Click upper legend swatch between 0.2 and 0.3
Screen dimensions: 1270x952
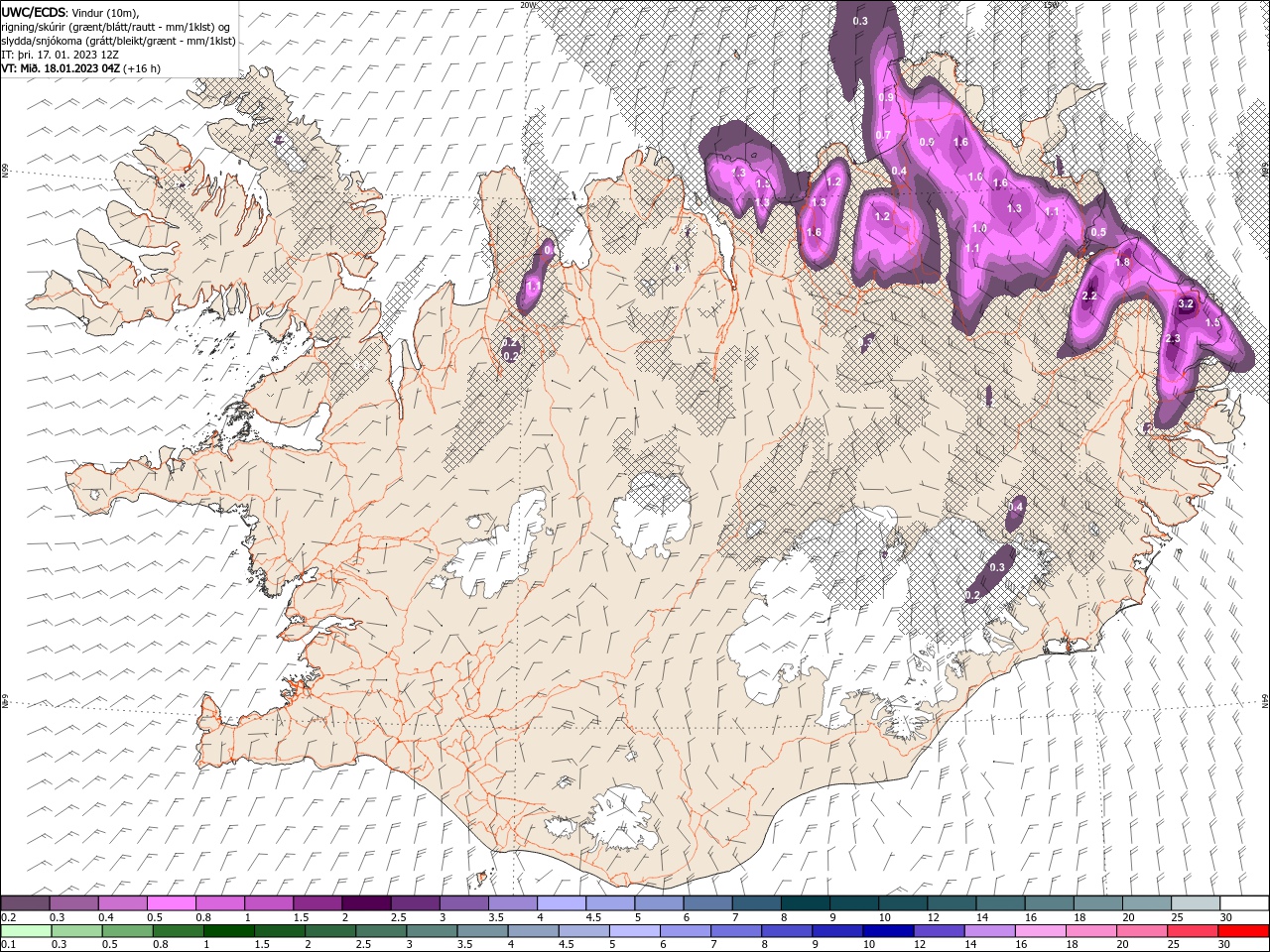[x=25, y=903]
